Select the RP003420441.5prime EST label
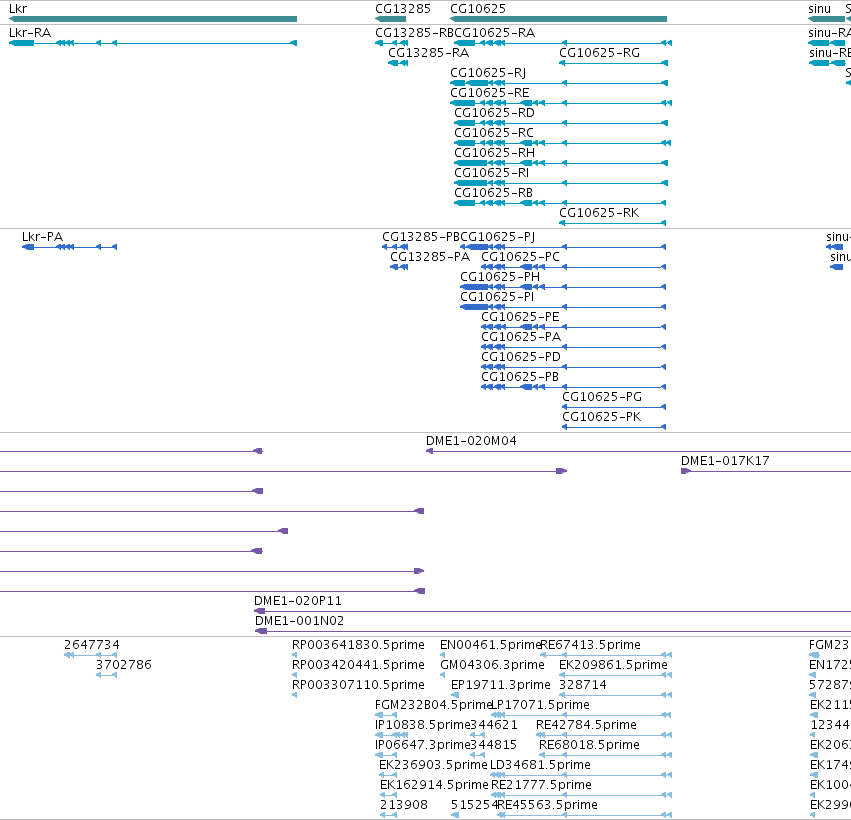851x820 pixels. pyautogui.click(x=358, y=665)
